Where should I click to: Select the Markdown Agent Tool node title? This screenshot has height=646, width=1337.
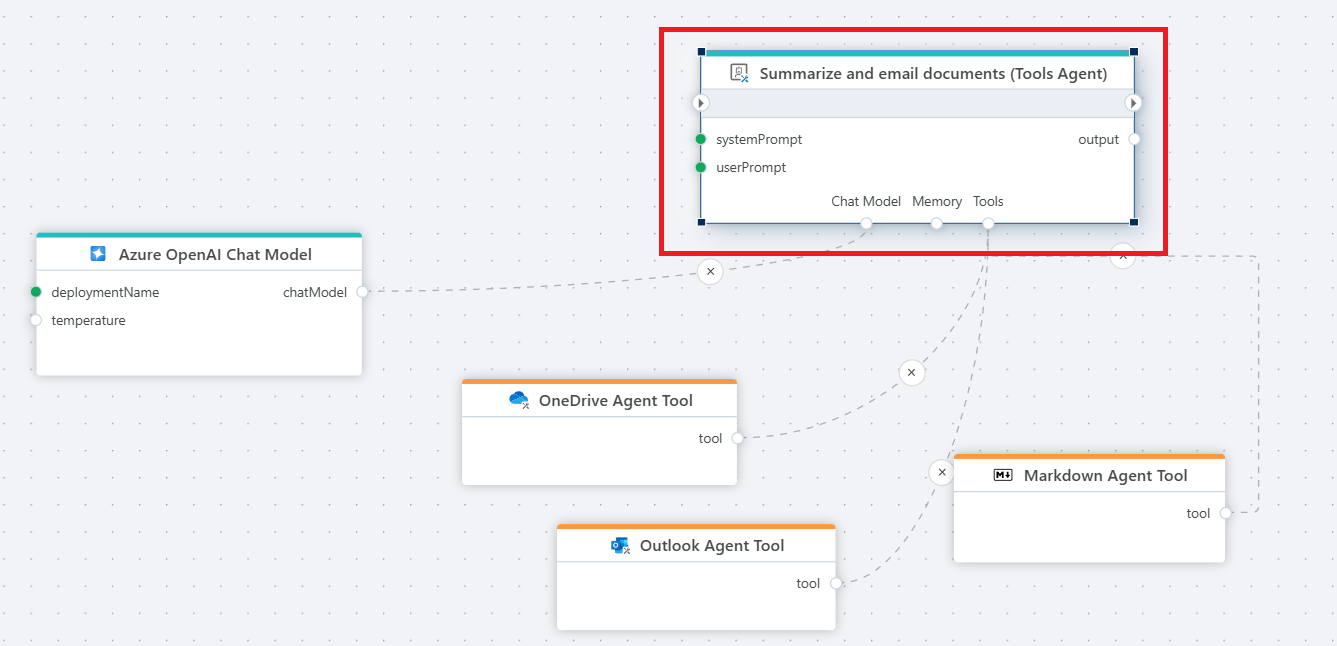pos(1105,475)
